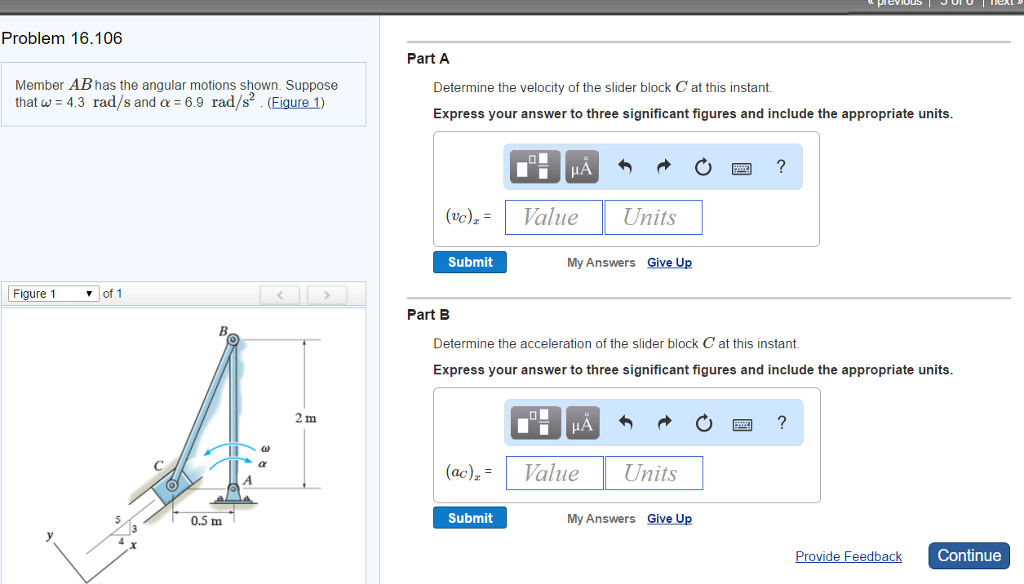
Task: Open the equation template palette in Part A
Action: [x=534, y=167]
